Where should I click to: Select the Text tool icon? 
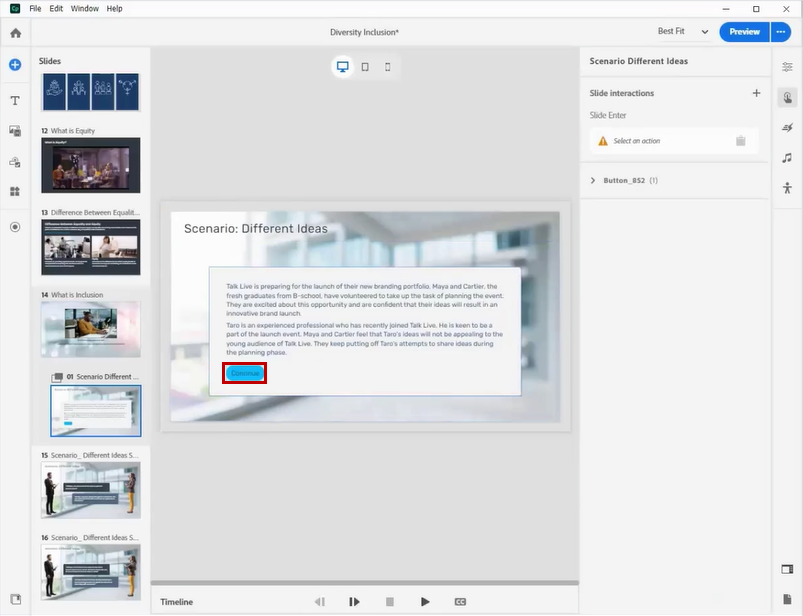(15, 100)
